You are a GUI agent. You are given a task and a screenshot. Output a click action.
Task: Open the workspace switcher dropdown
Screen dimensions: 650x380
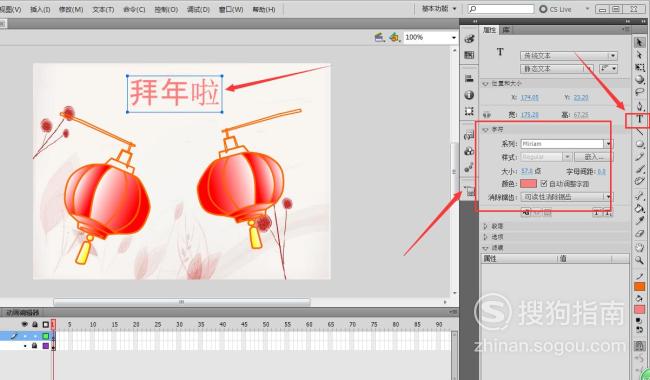(x=439, y=9)
